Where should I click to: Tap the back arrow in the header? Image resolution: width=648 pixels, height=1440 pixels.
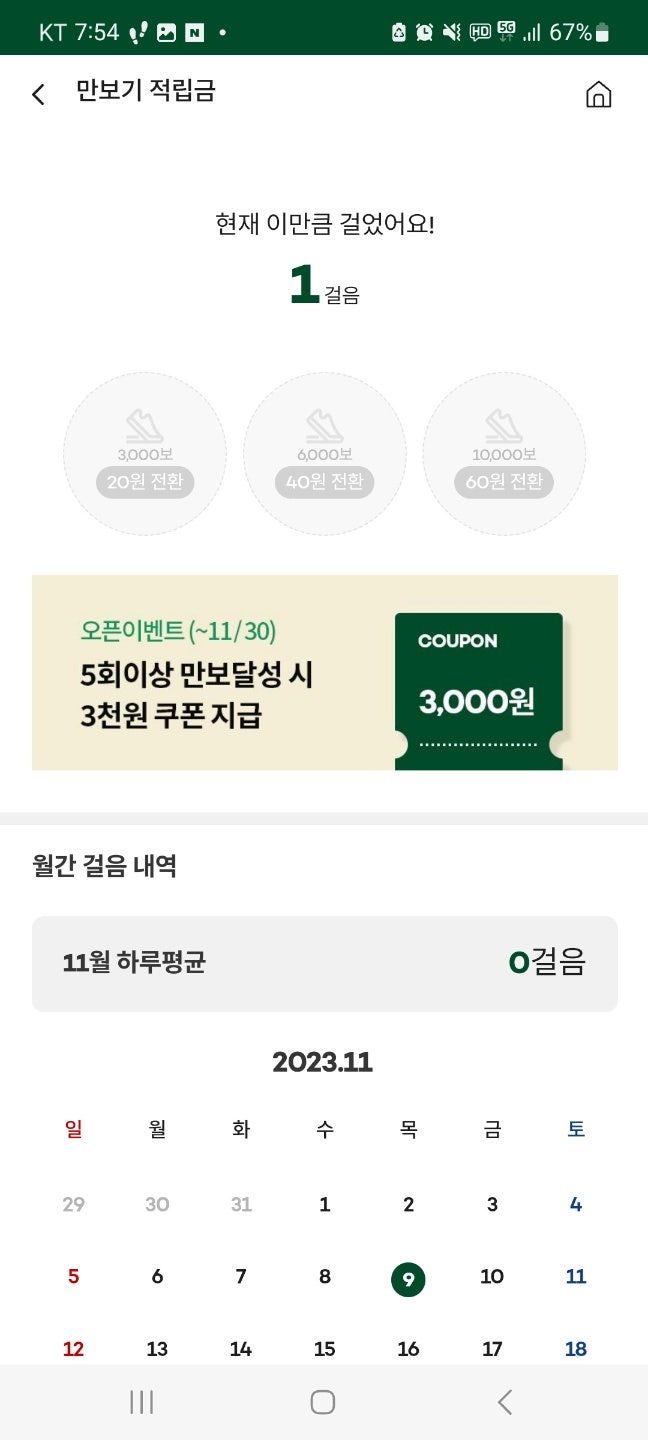pyautogui.click(x=38, y=95)
